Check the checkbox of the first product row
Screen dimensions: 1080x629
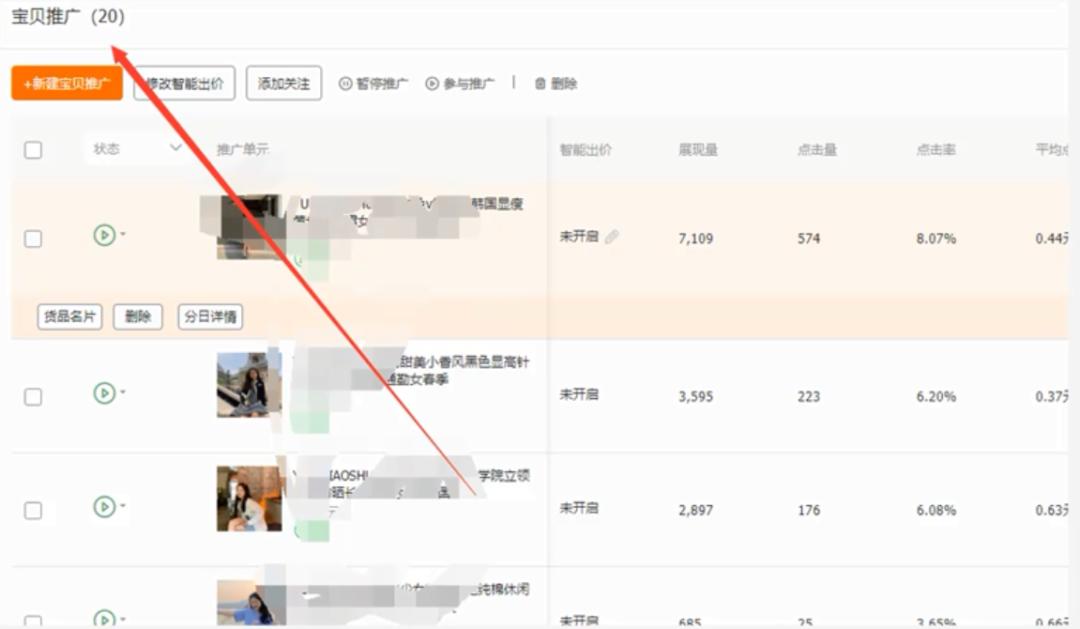point(33,237)
